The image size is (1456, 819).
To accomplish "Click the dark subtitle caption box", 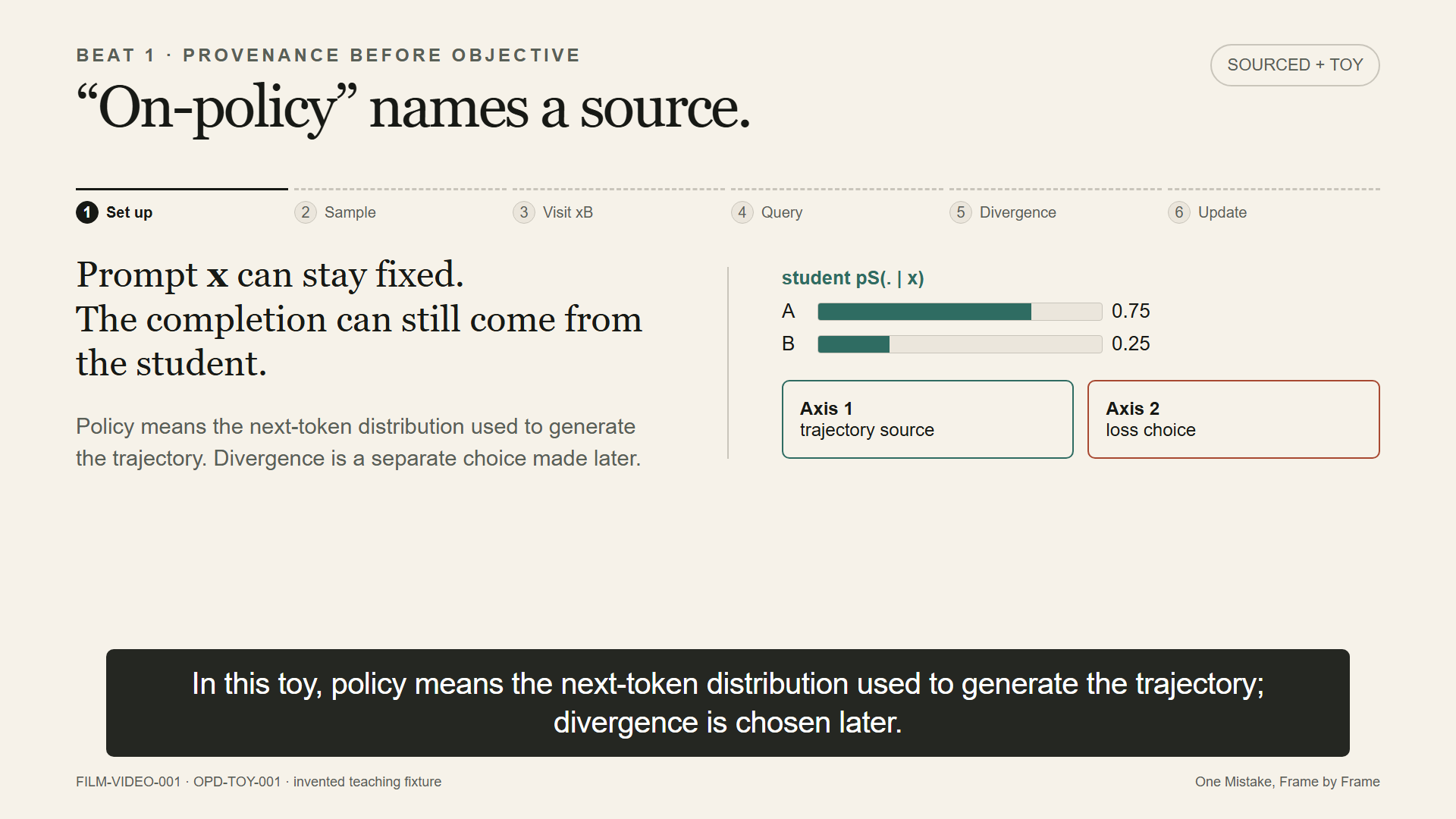I will 728,703.
